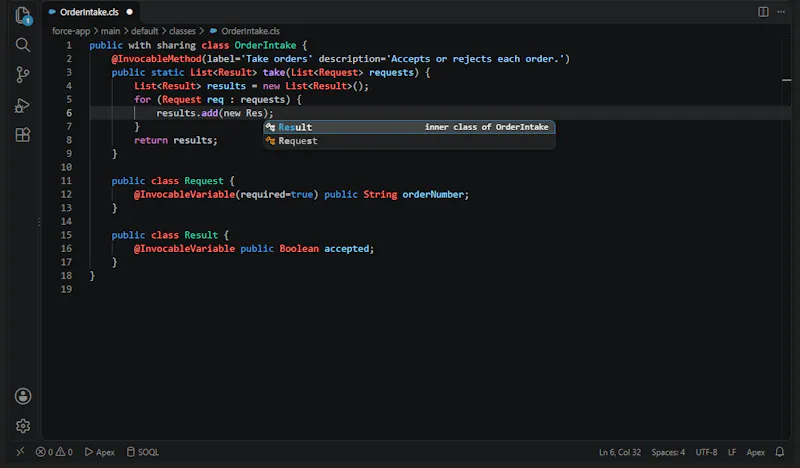Click the SOQL status bar item
The width and height of the screenshot is (800, 468).
pyautogui.click(x=142, y=452)
